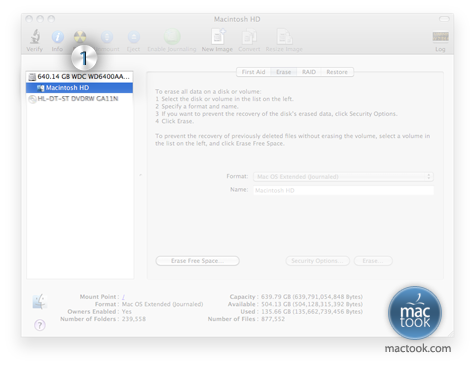The image size is (475, 366).
Task: Click the Name field containing Macintosh HD
Action: [x=343, y=190]
